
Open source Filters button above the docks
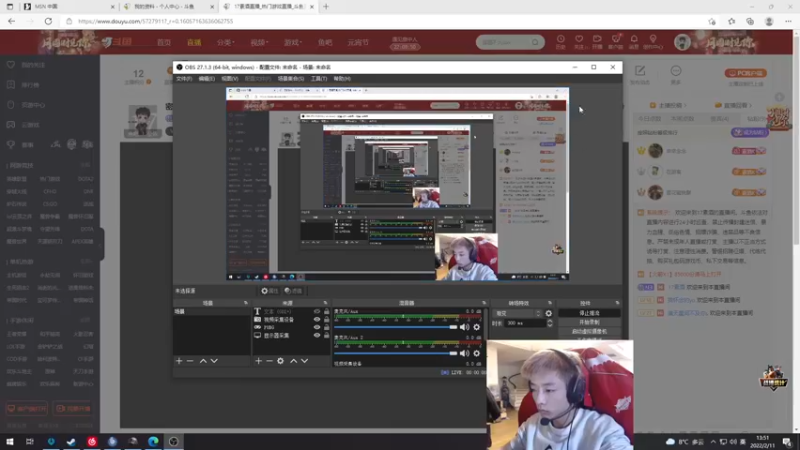pos(293,291)
